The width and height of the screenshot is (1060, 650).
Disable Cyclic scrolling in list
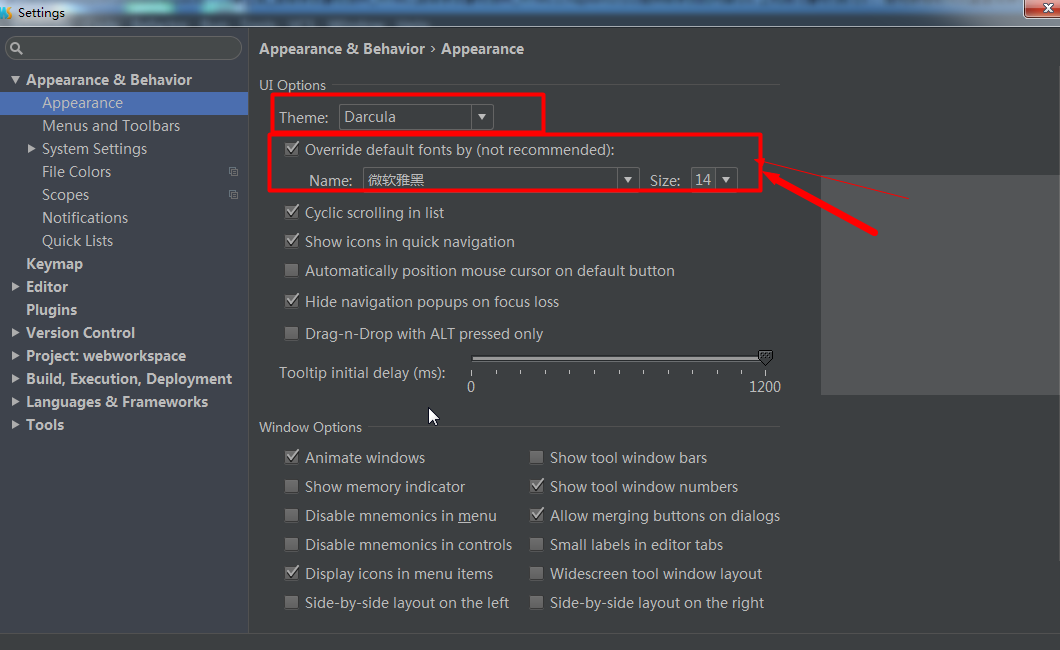[x=291, y=212]
